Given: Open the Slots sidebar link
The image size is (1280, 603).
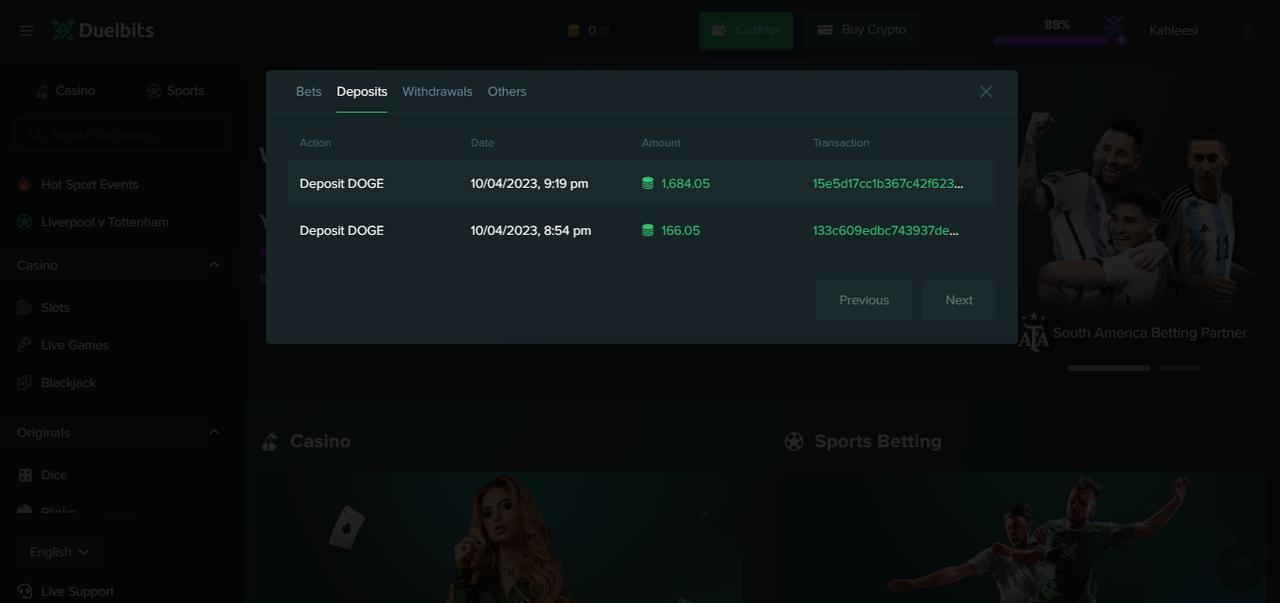Looking at the screenshot, I should click(55, 308).
